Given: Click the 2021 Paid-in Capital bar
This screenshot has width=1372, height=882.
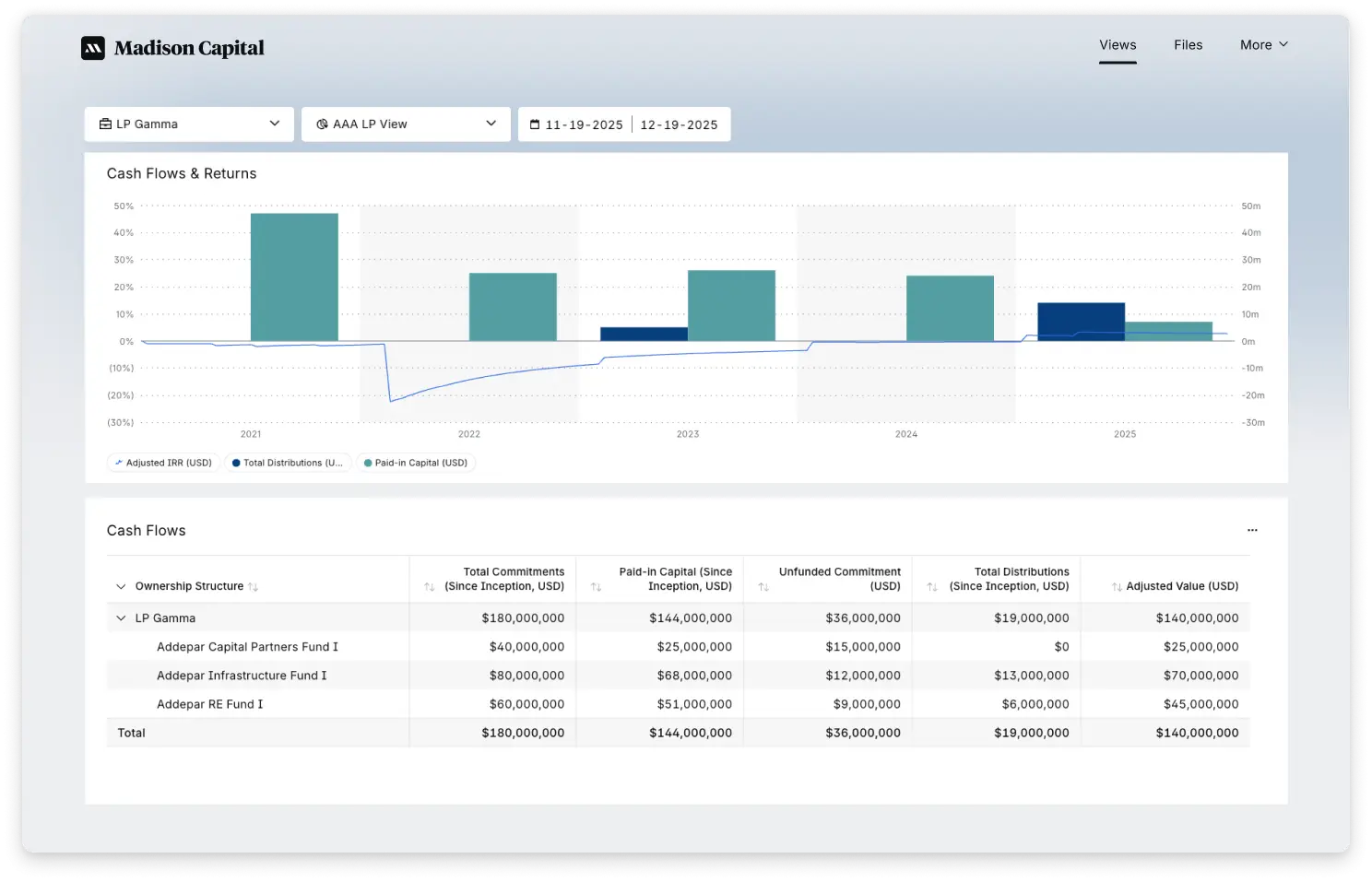Looking at the screenshot, I should (x=294, y=277).
